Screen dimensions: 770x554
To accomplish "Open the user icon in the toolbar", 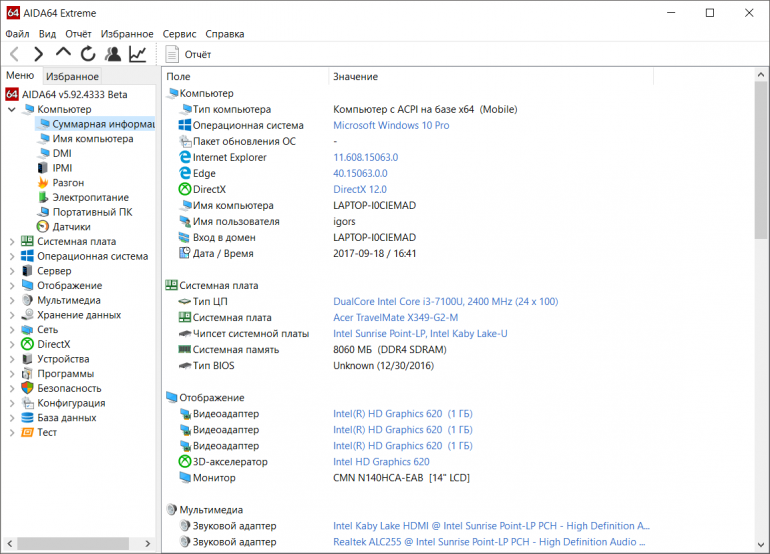I will click(x=113, y=54).
